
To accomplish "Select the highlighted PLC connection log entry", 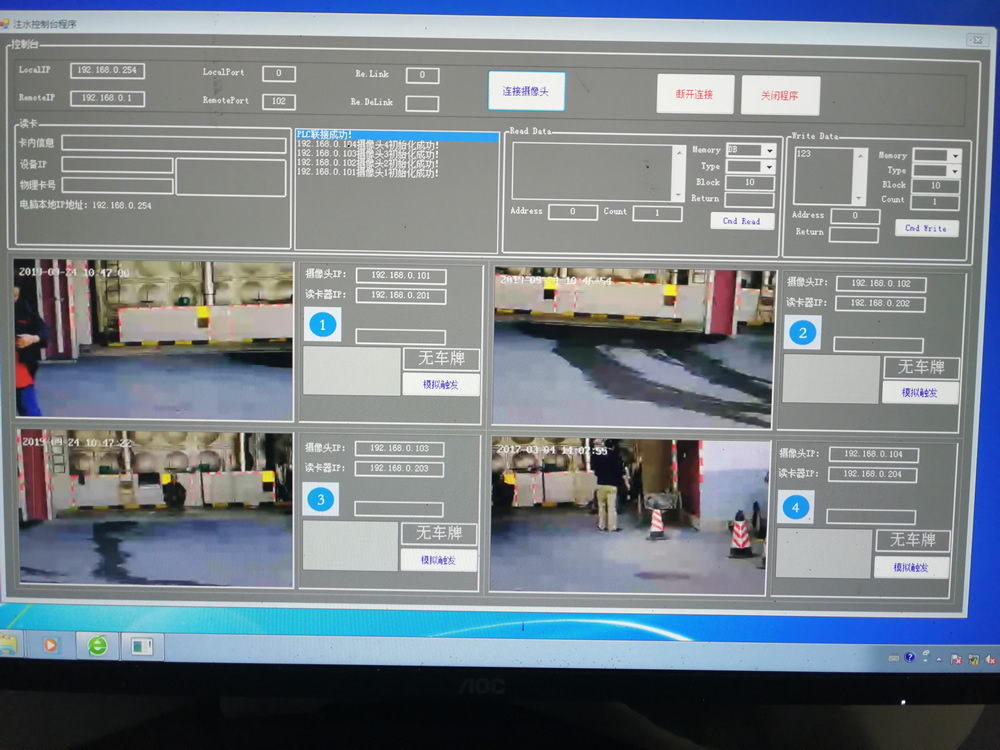I will (396, 135).
